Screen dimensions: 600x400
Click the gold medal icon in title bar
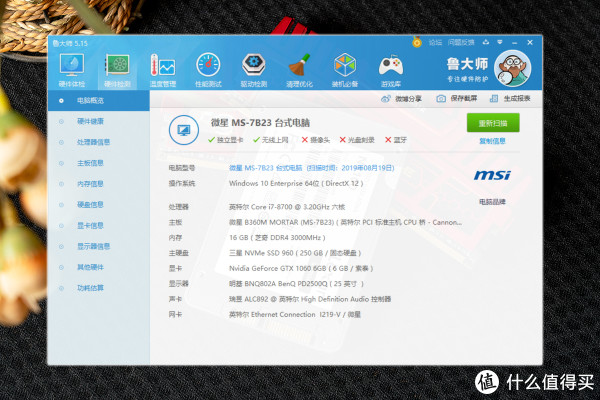pos(417,42)
